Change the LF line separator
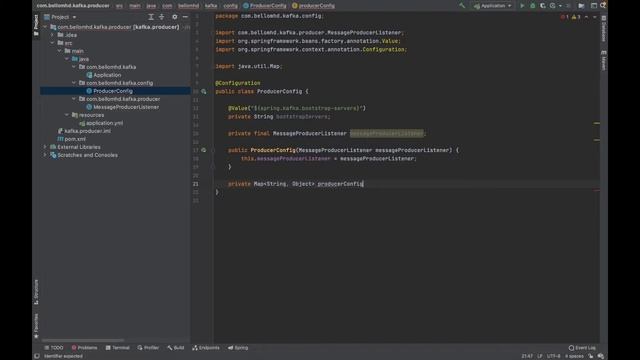This screenshot has width=640, height=360. coord(540,356)
